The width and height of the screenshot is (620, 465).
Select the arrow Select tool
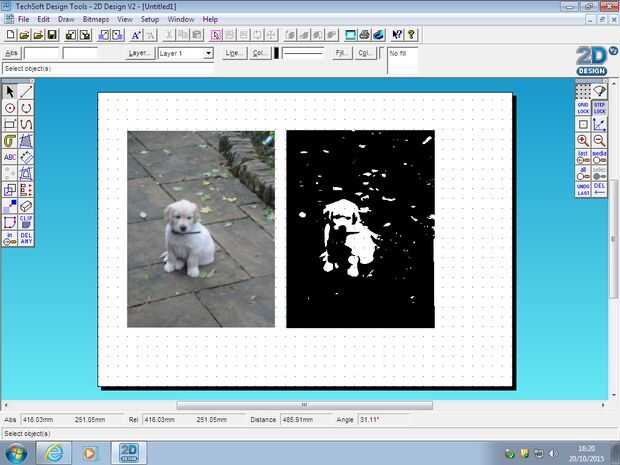point(10,92)
